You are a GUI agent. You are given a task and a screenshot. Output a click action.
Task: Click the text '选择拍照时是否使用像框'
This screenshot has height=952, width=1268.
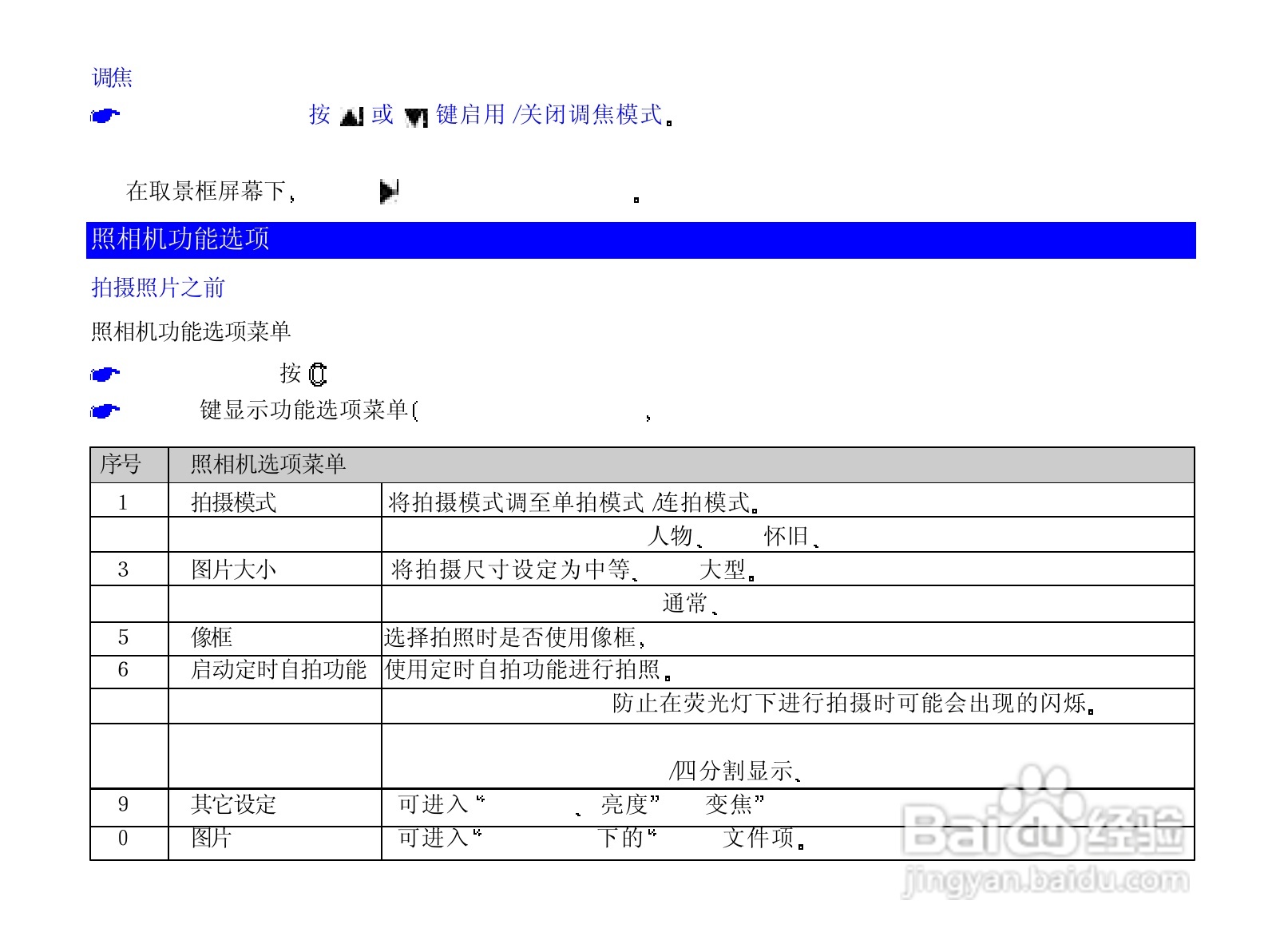pyautogui.click(x=510, y=637)
